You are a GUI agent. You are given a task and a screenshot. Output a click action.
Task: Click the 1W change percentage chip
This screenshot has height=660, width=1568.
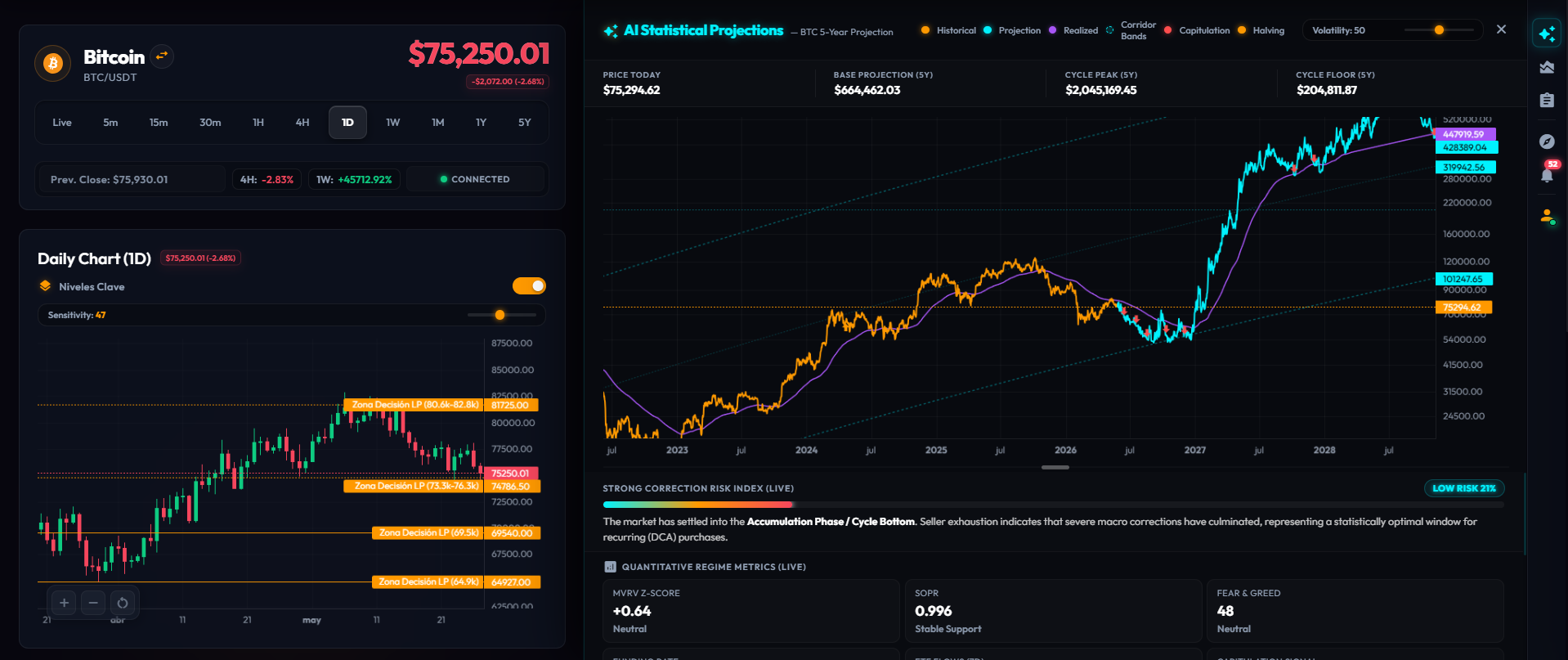[354, 179]
